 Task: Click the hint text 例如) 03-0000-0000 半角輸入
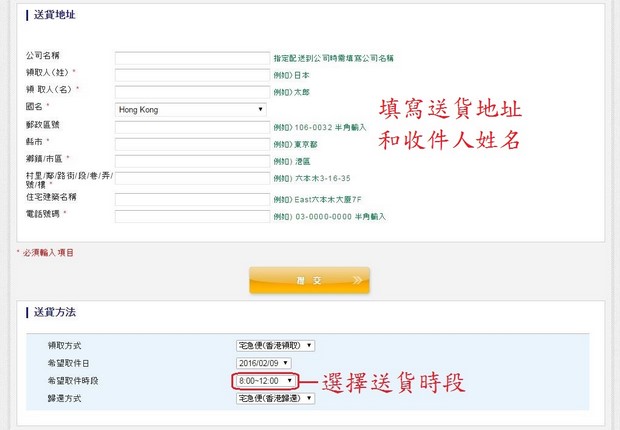pos(329,216)
